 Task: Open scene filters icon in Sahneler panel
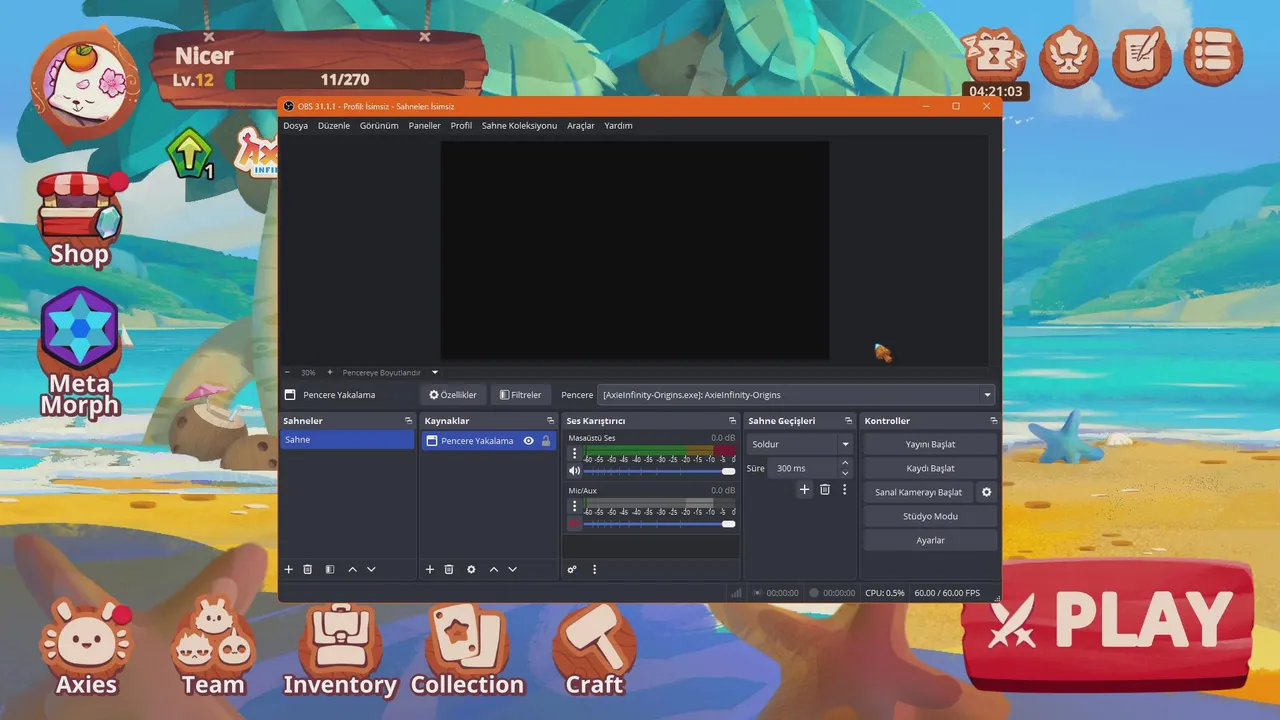coord(330,569)
